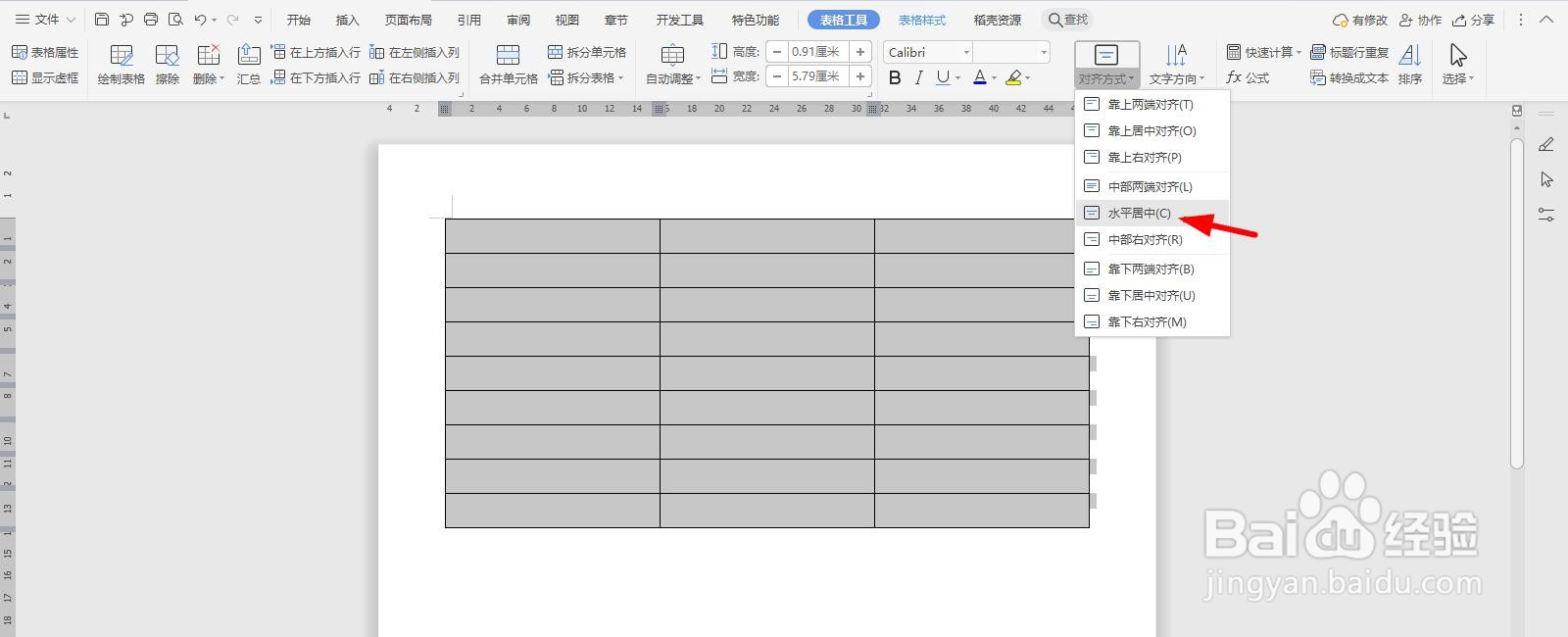This screenshot has width=1568, height=637.
Task: Switch to the 表格样式 ribbon tab
Action: pyautogui.click(x=922, y=20)
